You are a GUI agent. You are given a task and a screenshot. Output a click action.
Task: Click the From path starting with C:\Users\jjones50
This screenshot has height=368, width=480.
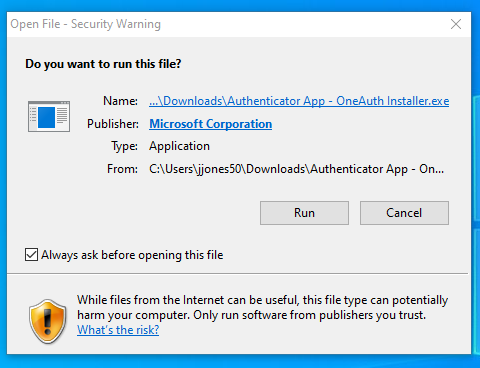click(296, 169)
